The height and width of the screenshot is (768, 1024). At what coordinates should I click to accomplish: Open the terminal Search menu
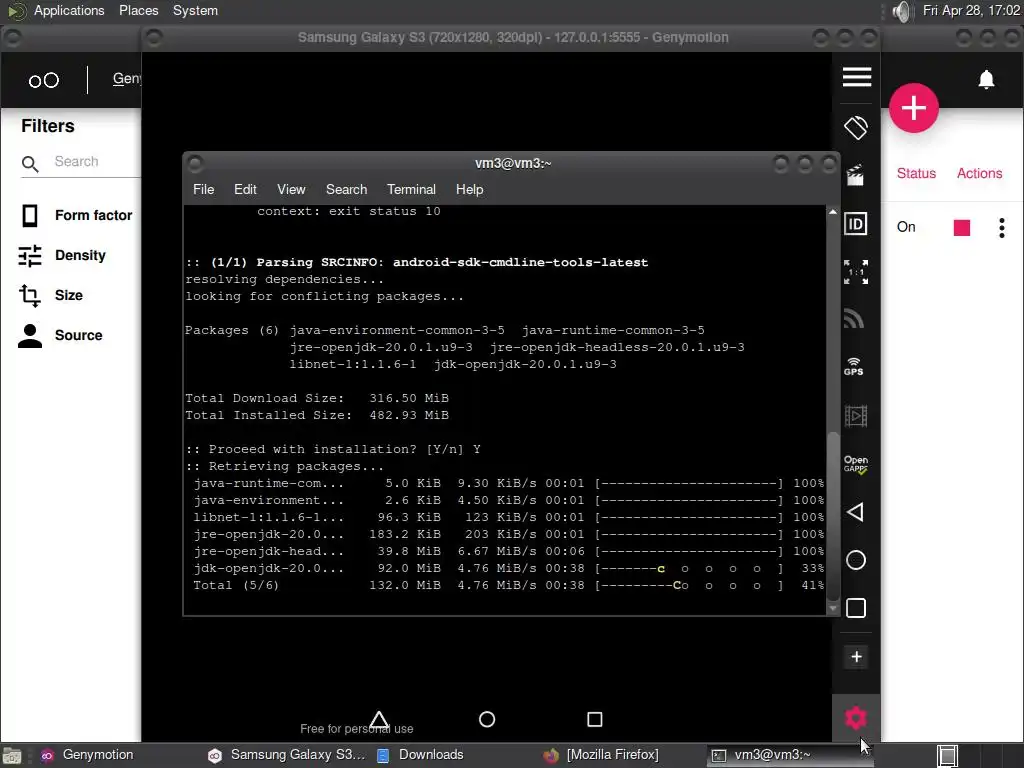[346, 189]
